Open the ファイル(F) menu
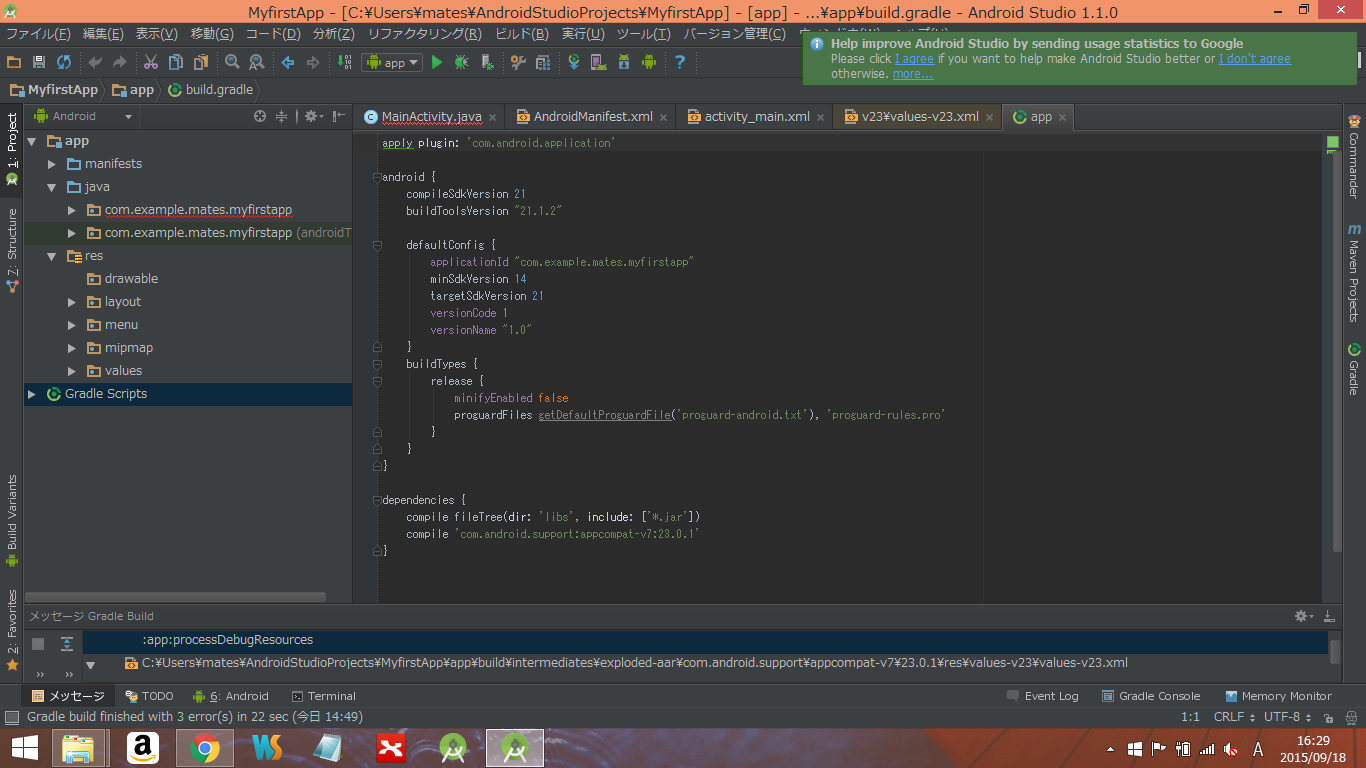The image size is (1366, 768). pos(38,34)
